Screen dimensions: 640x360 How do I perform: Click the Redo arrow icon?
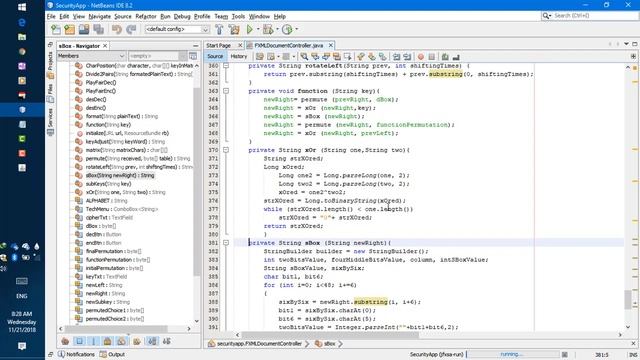click(x=131, y=29)
